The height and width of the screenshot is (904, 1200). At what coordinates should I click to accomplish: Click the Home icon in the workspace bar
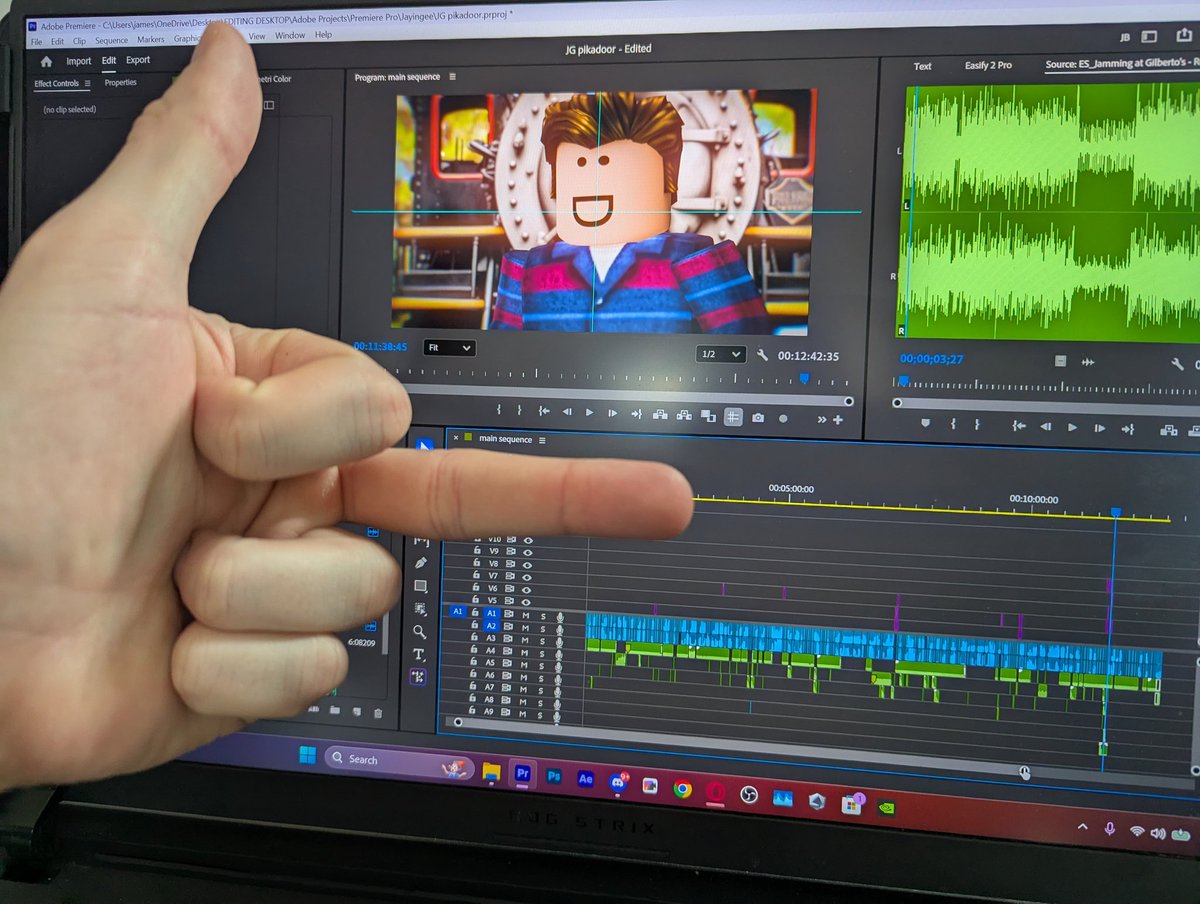46,61
